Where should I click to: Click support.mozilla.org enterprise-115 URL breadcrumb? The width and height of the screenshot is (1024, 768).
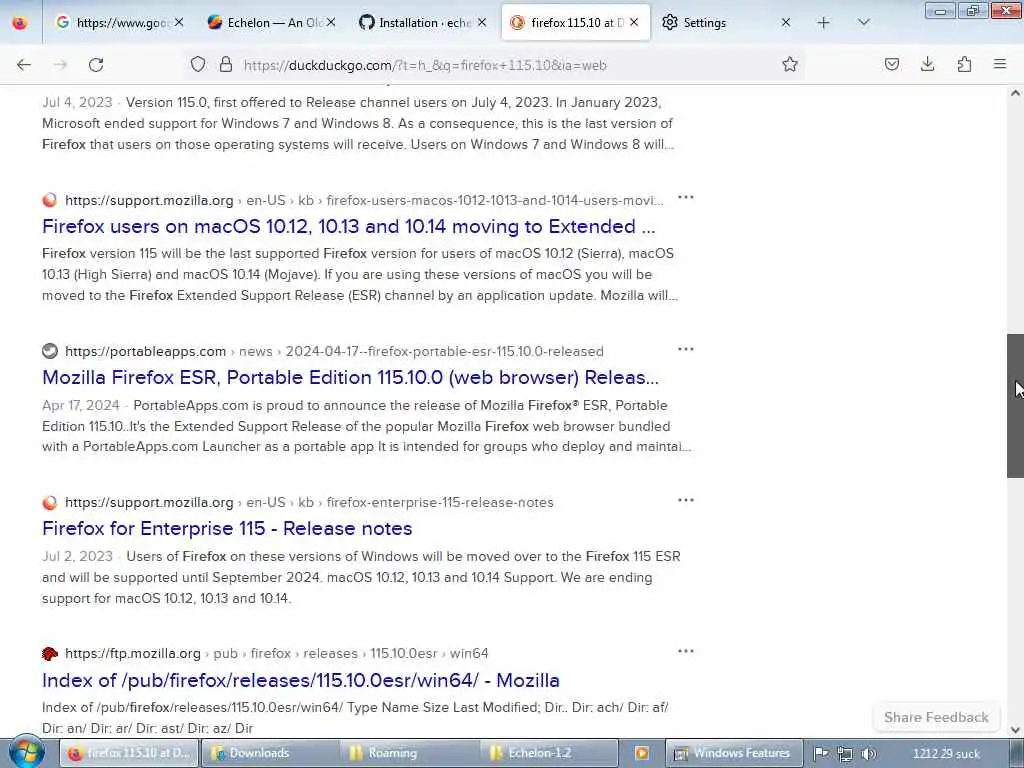309,503
